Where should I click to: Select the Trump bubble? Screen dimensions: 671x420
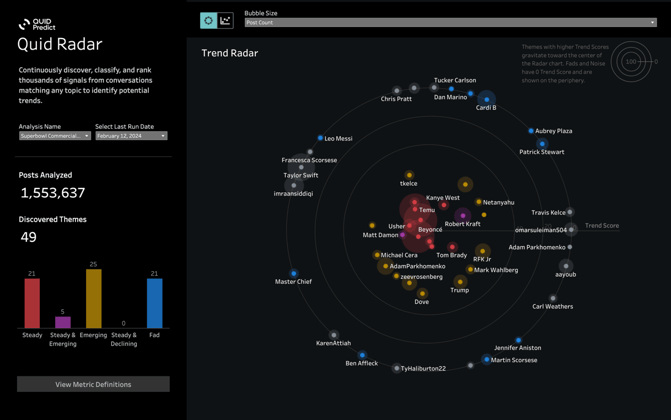(x=460, y=282)
